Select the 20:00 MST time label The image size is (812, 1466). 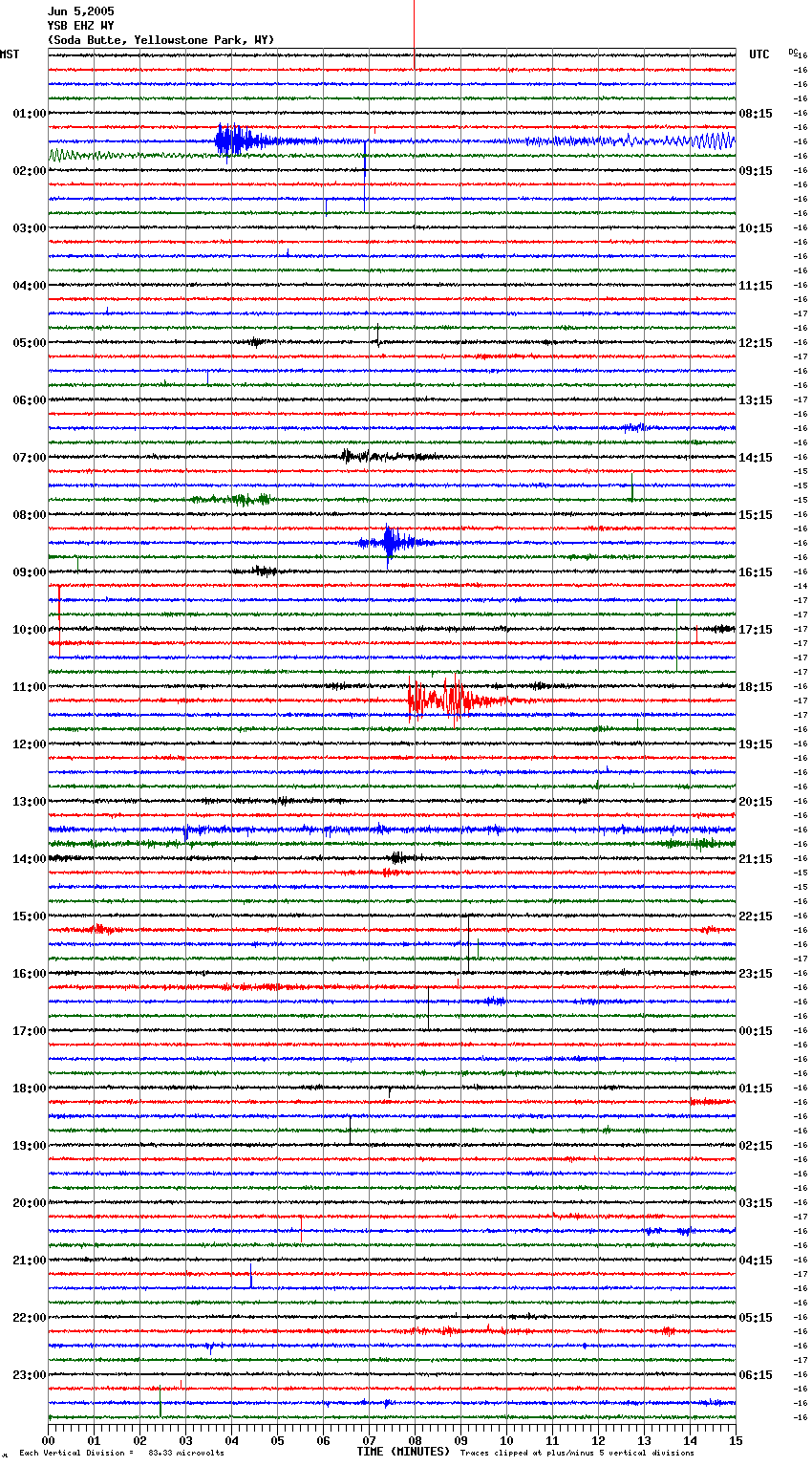click(x=30, y=1203)
